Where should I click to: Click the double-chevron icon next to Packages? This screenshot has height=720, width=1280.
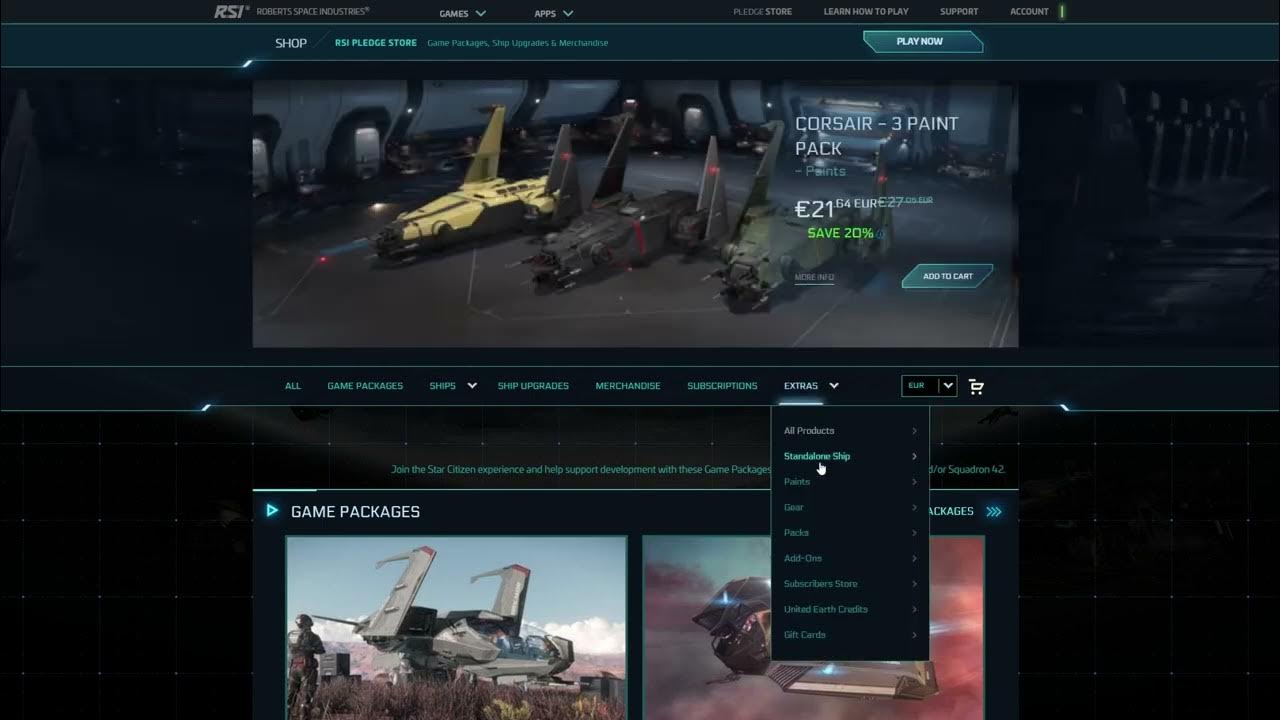tap(993, 511)
